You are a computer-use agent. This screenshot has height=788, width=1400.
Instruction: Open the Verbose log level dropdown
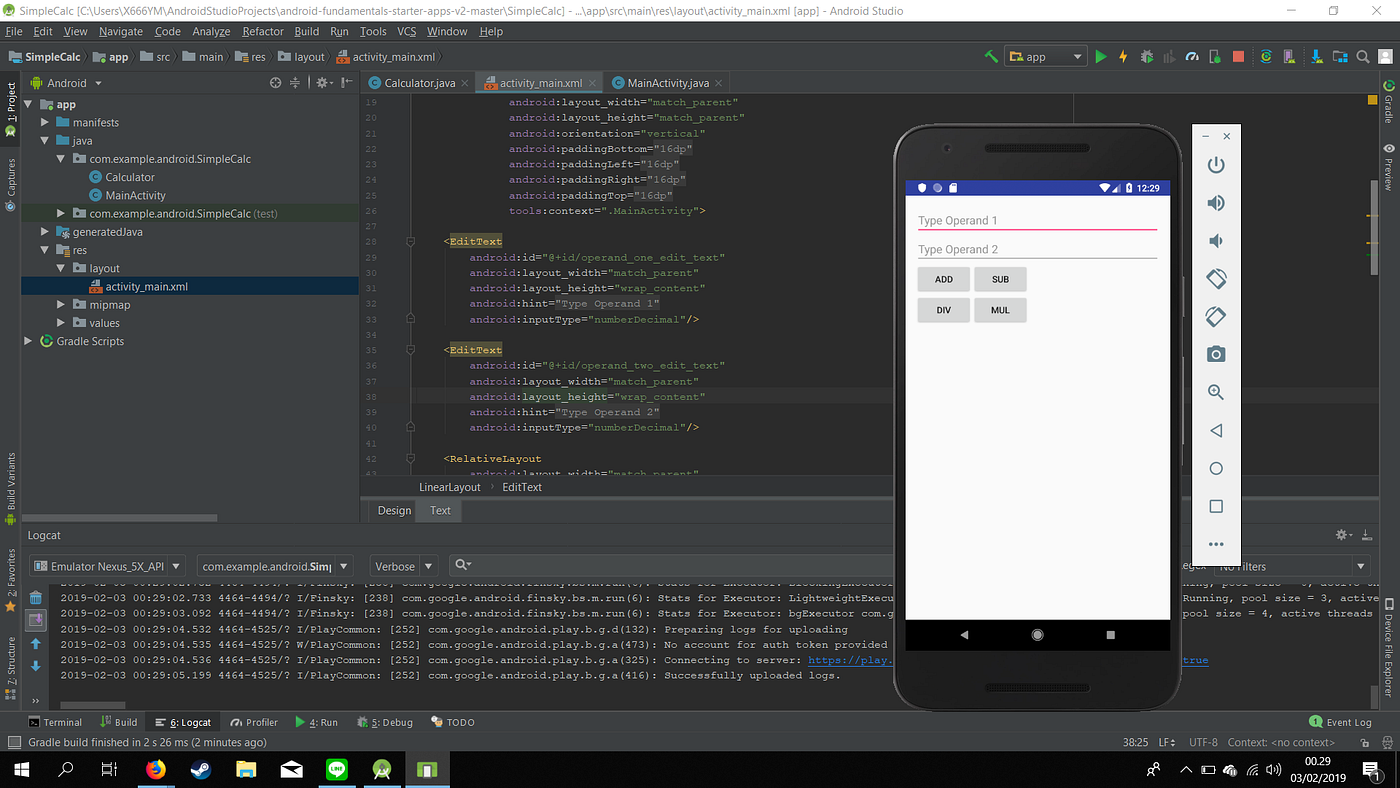pos(404,566)
